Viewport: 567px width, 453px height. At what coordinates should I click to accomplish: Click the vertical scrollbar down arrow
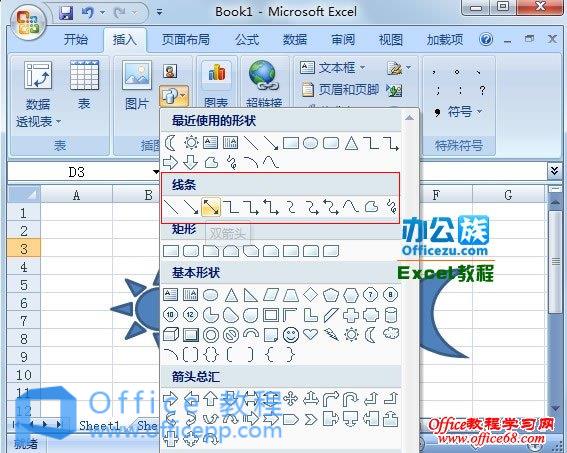[x=555, y=409]
